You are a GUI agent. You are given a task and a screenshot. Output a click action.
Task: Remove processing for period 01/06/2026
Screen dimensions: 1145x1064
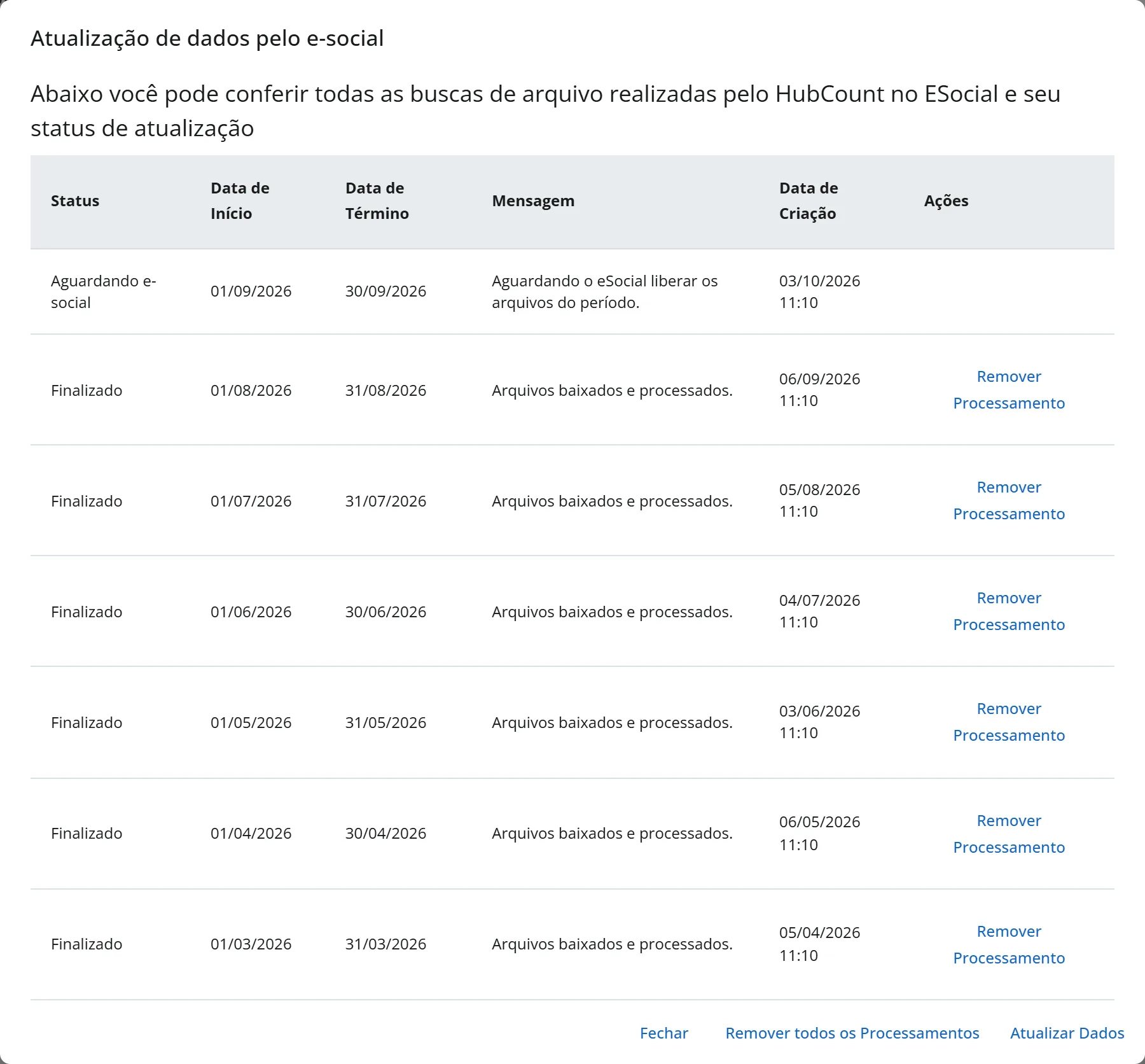point(1009,611)
